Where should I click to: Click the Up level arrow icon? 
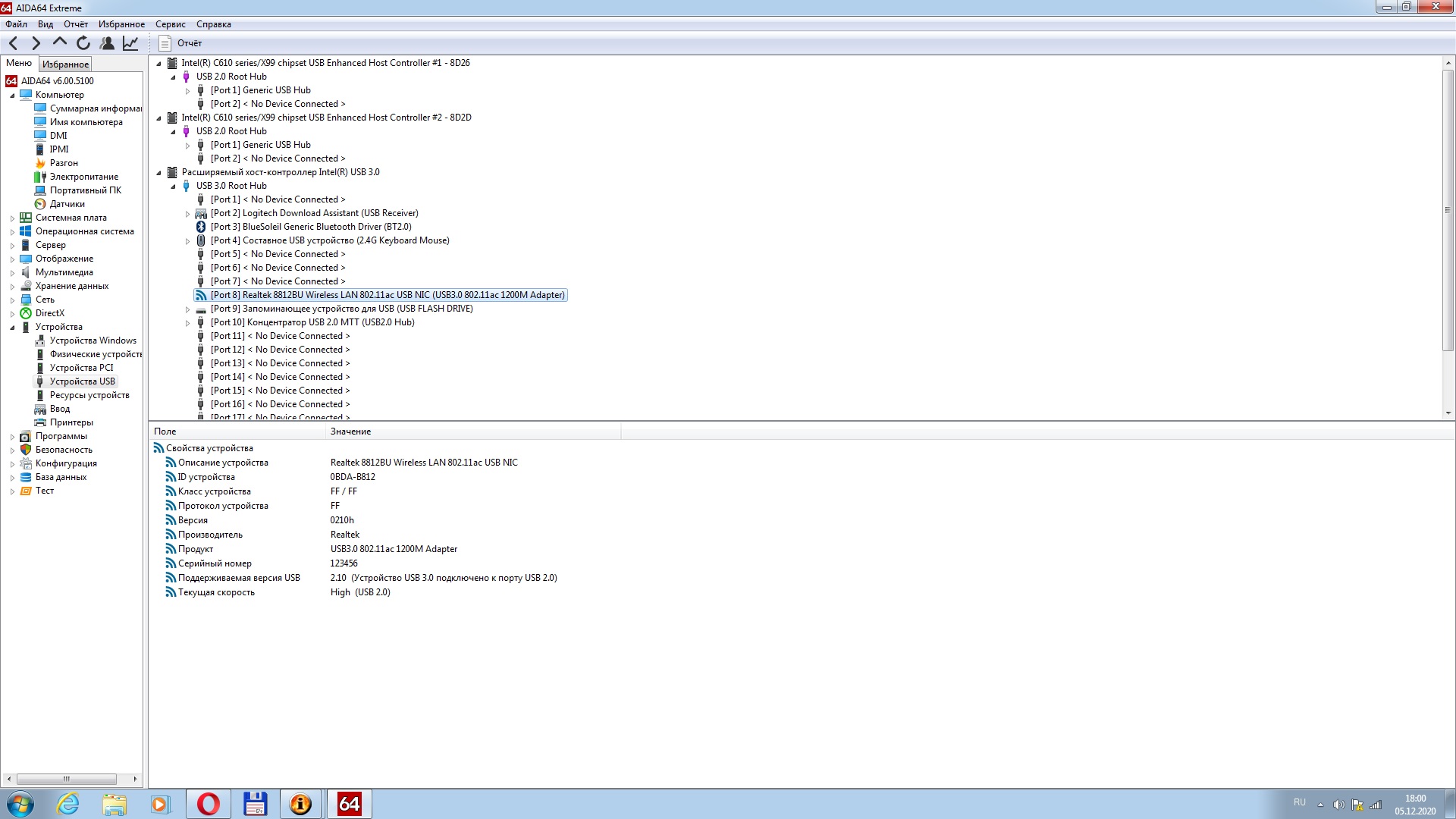(60, 42)
